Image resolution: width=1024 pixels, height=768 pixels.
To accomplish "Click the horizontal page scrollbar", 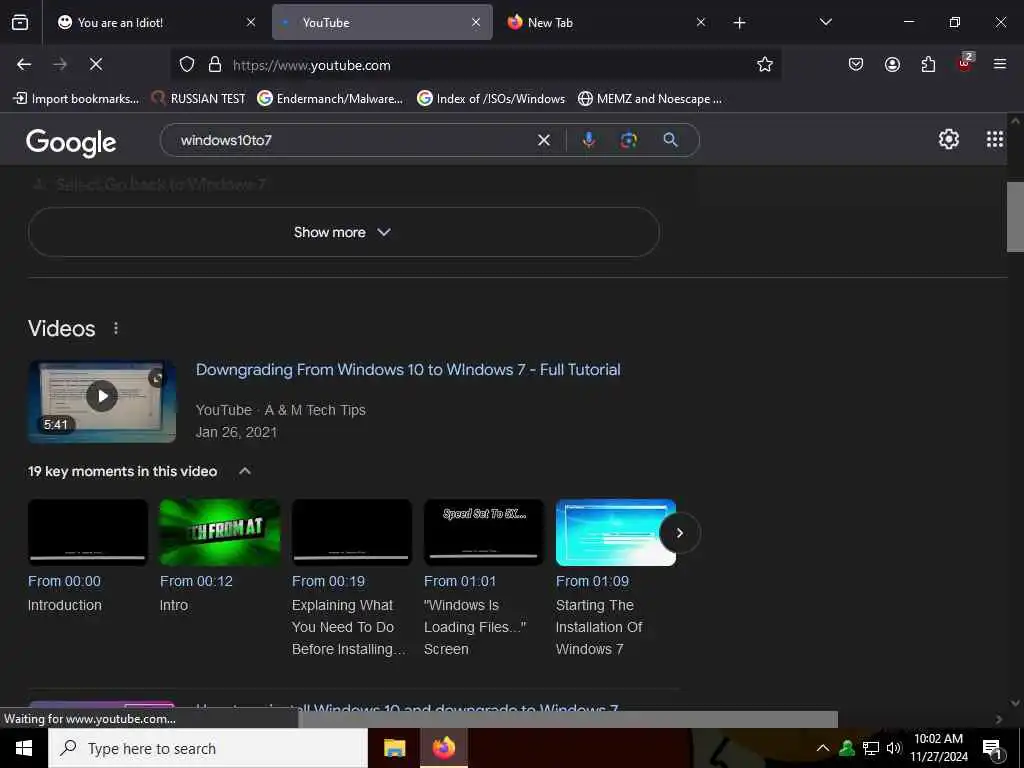I will pos(568,719).
